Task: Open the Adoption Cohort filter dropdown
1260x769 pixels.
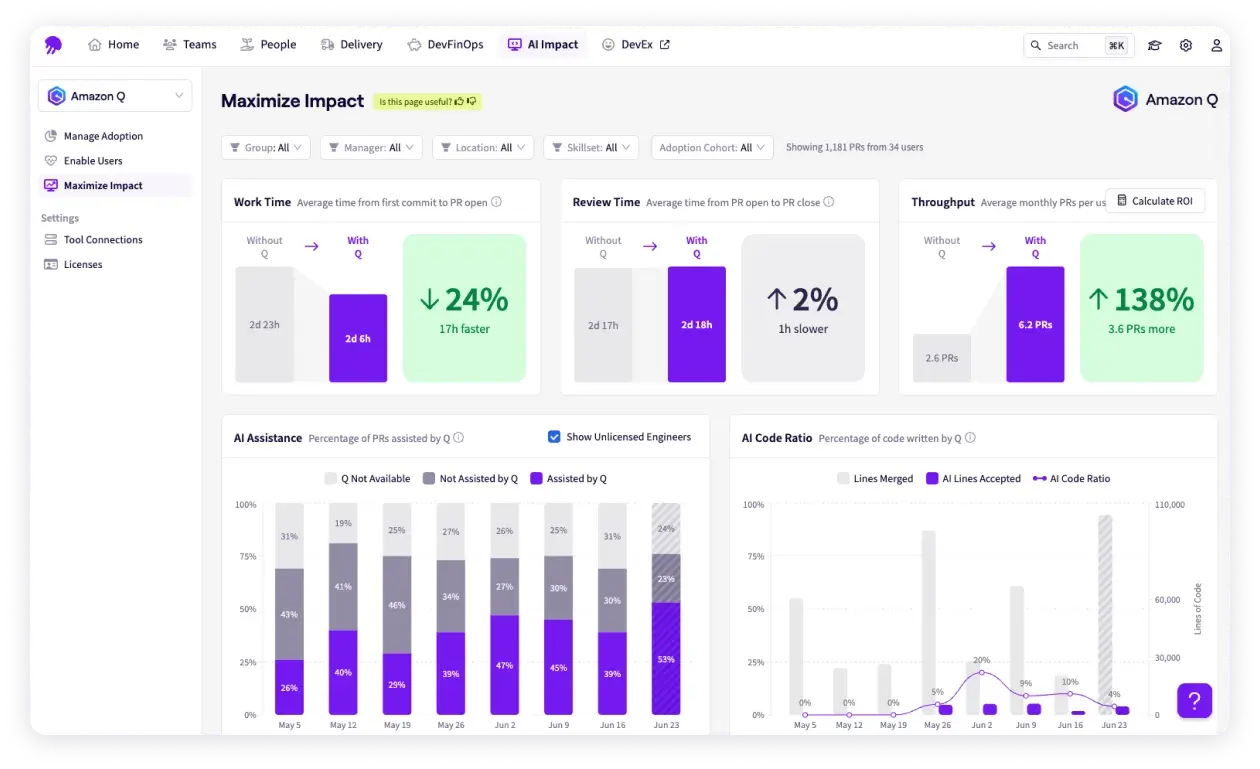Action: pos(712,148)
